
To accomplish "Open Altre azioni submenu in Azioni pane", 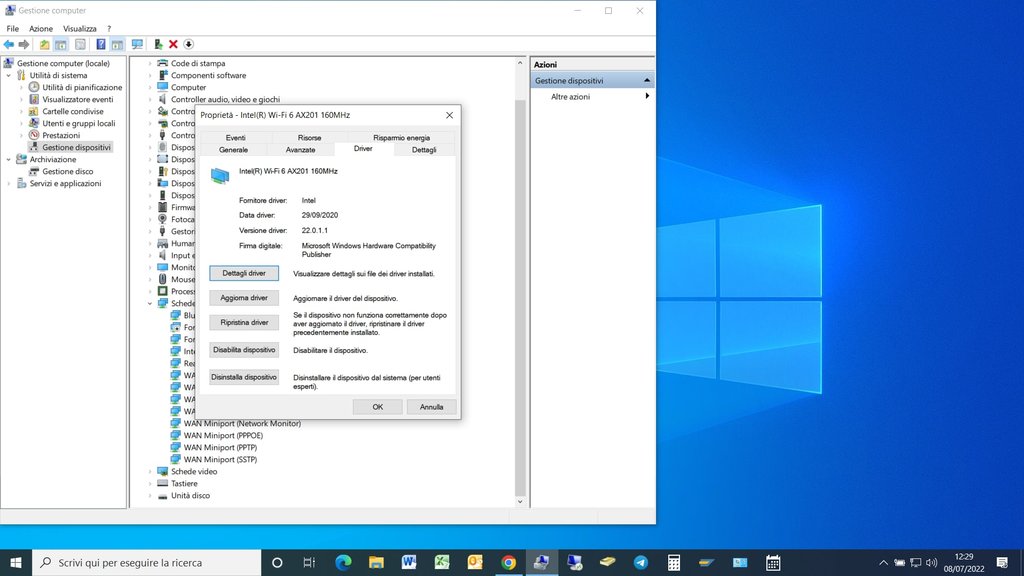I will tap(592, 97).
